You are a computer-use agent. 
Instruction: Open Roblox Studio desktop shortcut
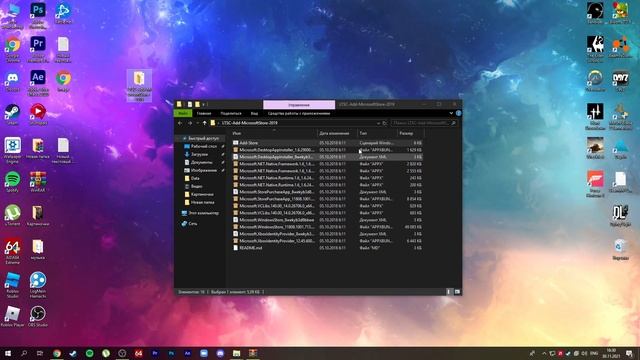pyautogui.click(x=13, y=285)
